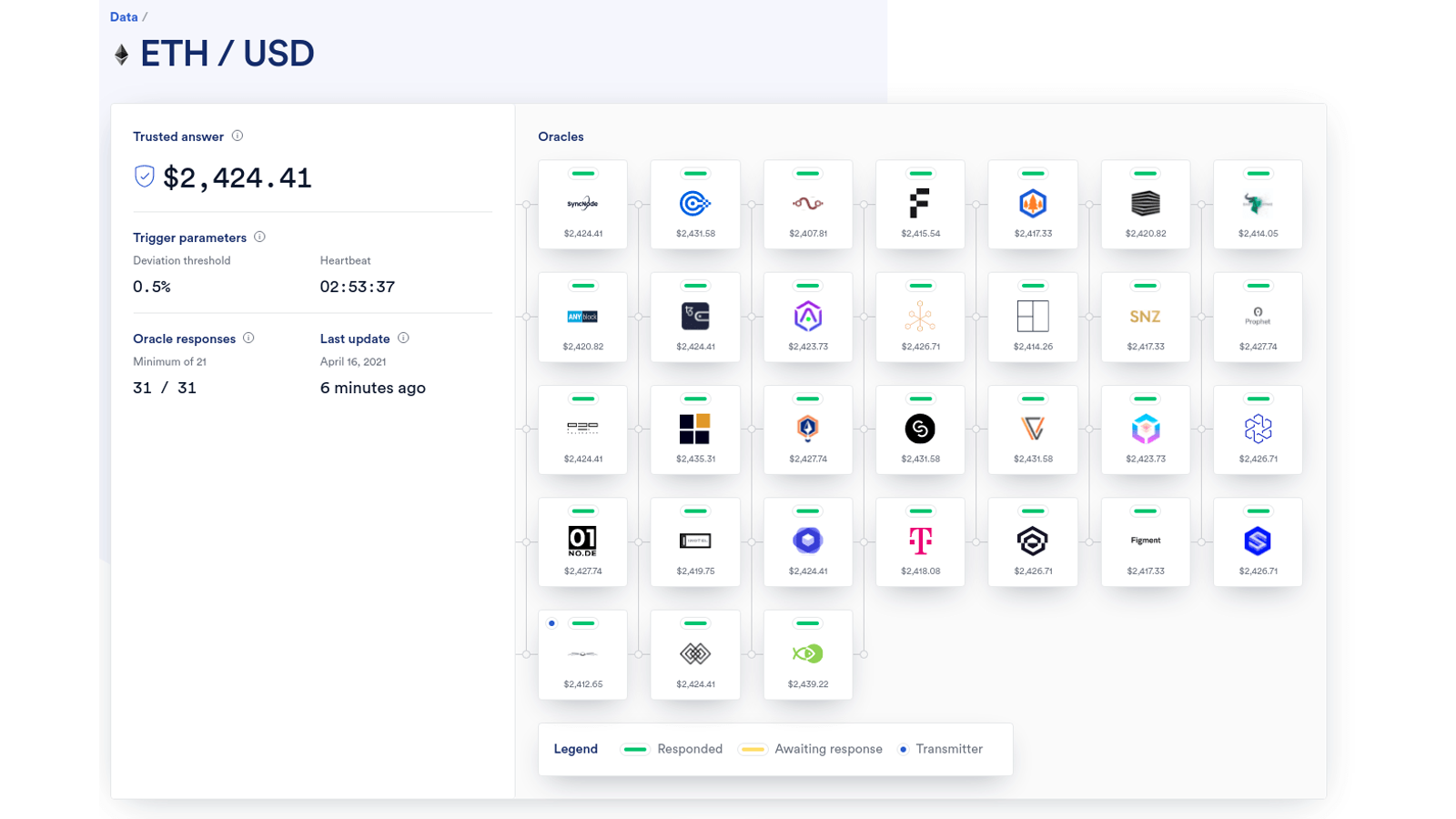Select the transmitter oracle showing $2,412.65
1456x819 pixels.
coord(582,655)
